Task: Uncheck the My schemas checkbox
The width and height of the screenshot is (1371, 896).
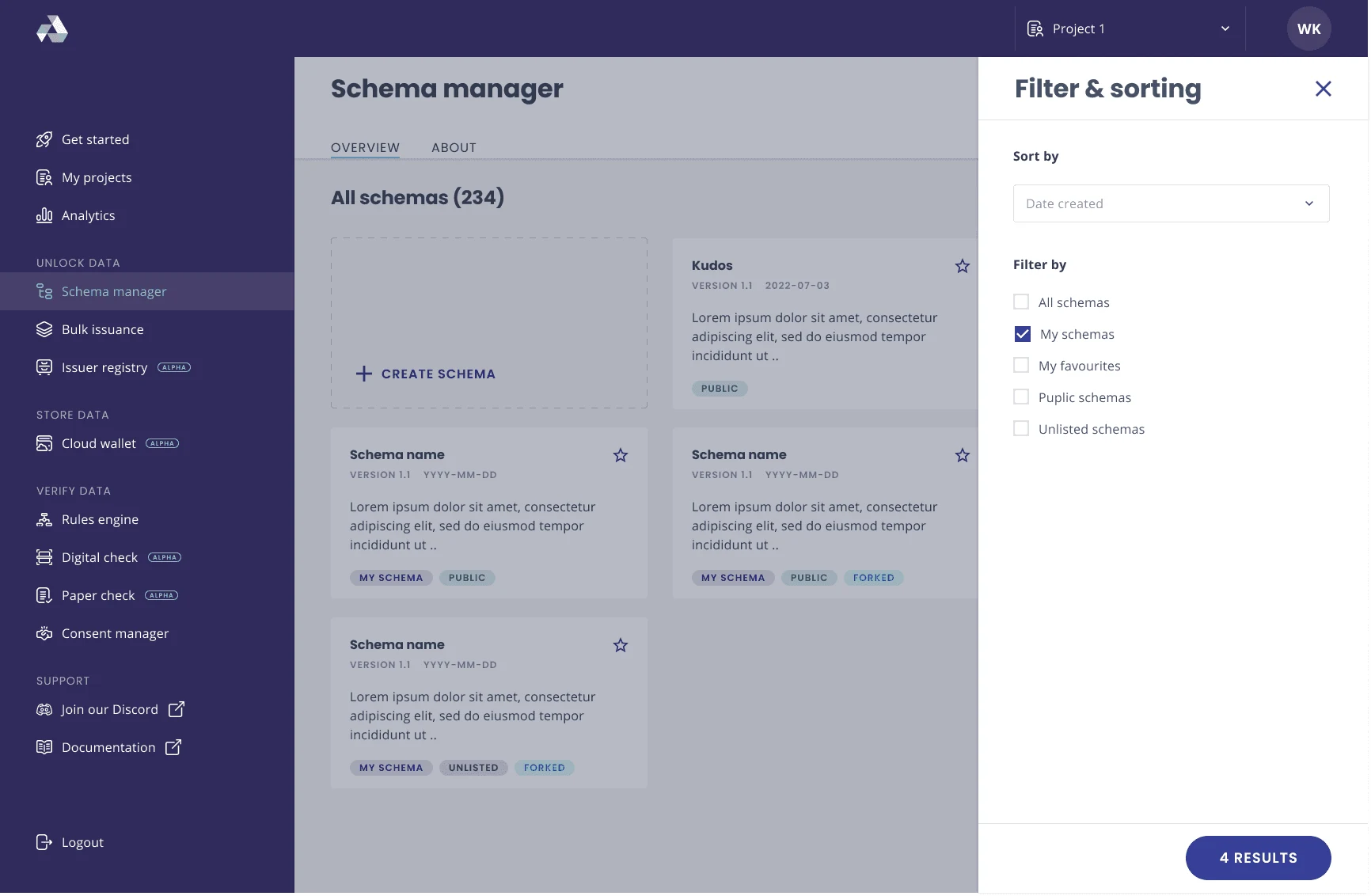Action: click(x=1023, y=334)
